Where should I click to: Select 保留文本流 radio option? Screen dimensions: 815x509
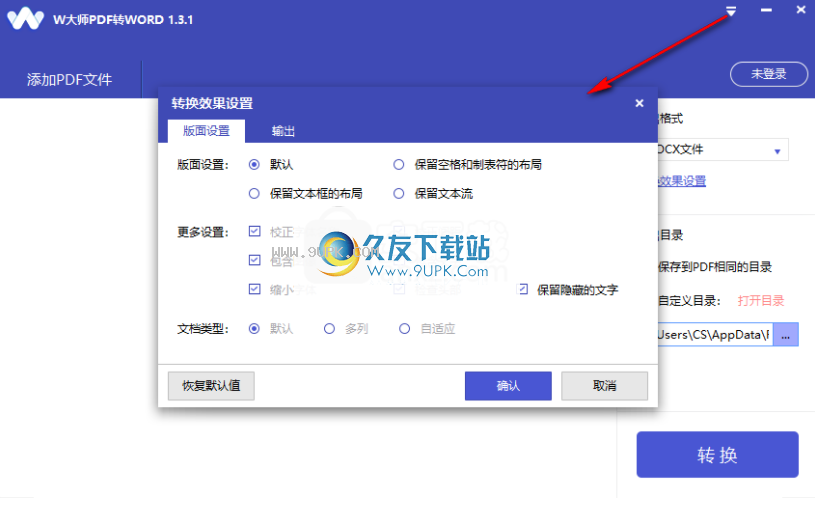click(x=399, y=194)
